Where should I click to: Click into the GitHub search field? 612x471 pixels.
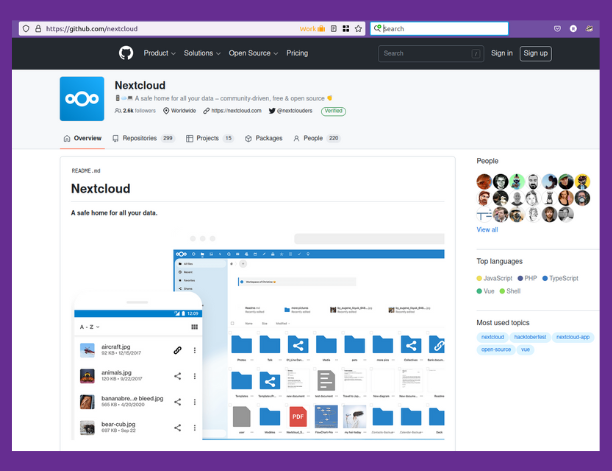431,53
